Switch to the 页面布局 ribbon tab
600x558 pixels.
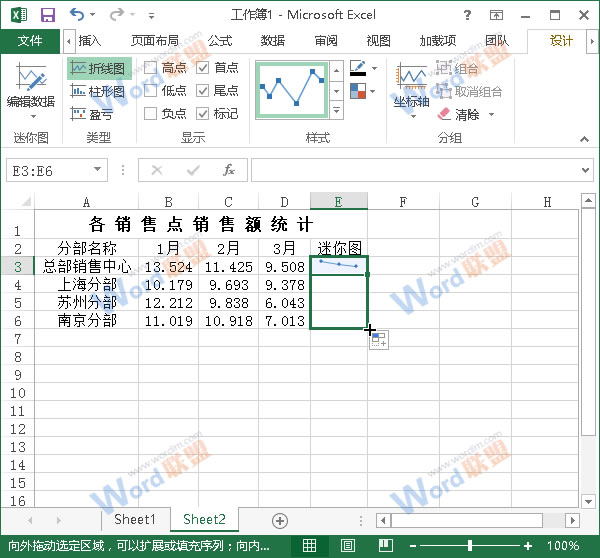pos(155,41)
